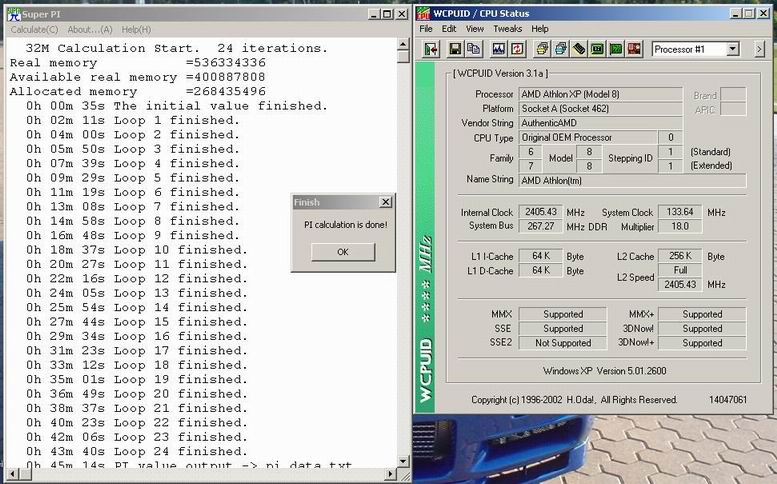Click the 3DNow!+ 'Supported' field
This screenshot has height=484, width=777.
(702, 343)
